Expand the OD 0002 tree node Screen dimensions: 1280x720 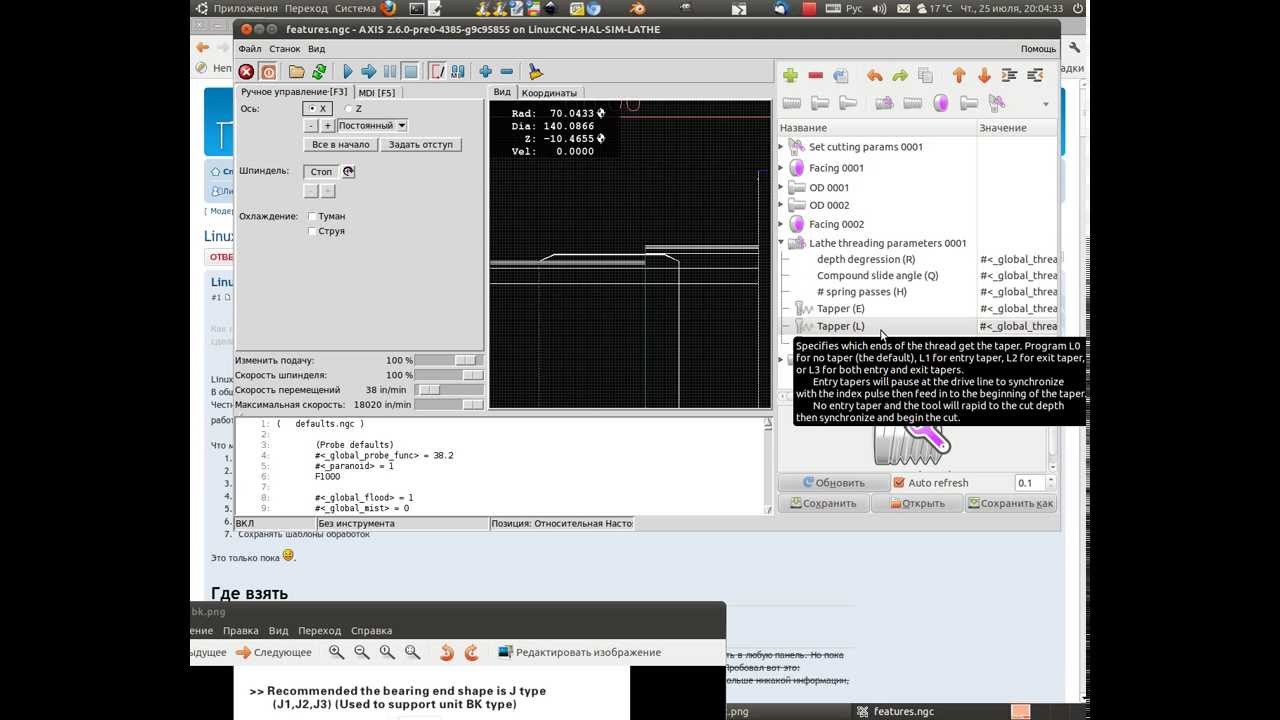point(782,205)
